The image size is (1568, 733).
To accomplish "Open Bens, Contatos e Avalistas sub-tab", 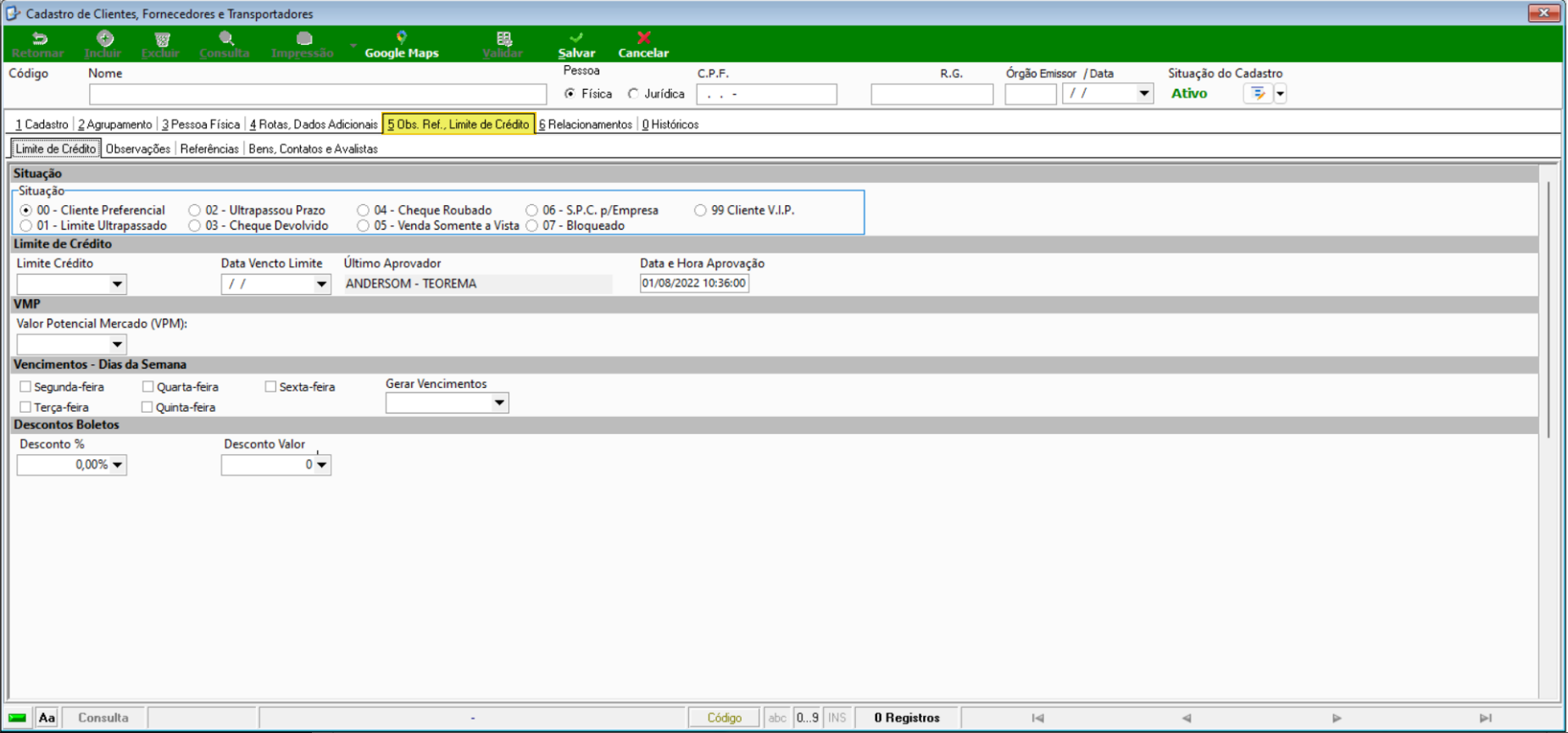I will 313,149.
